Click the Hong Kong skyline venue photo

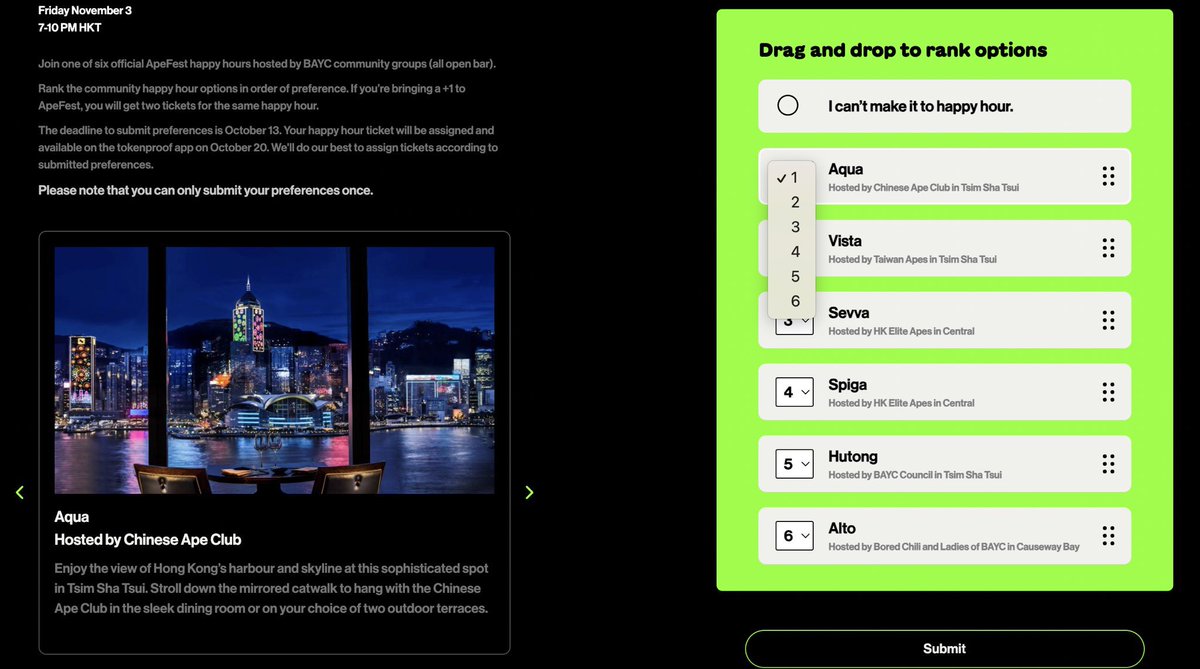click(274, 370)
